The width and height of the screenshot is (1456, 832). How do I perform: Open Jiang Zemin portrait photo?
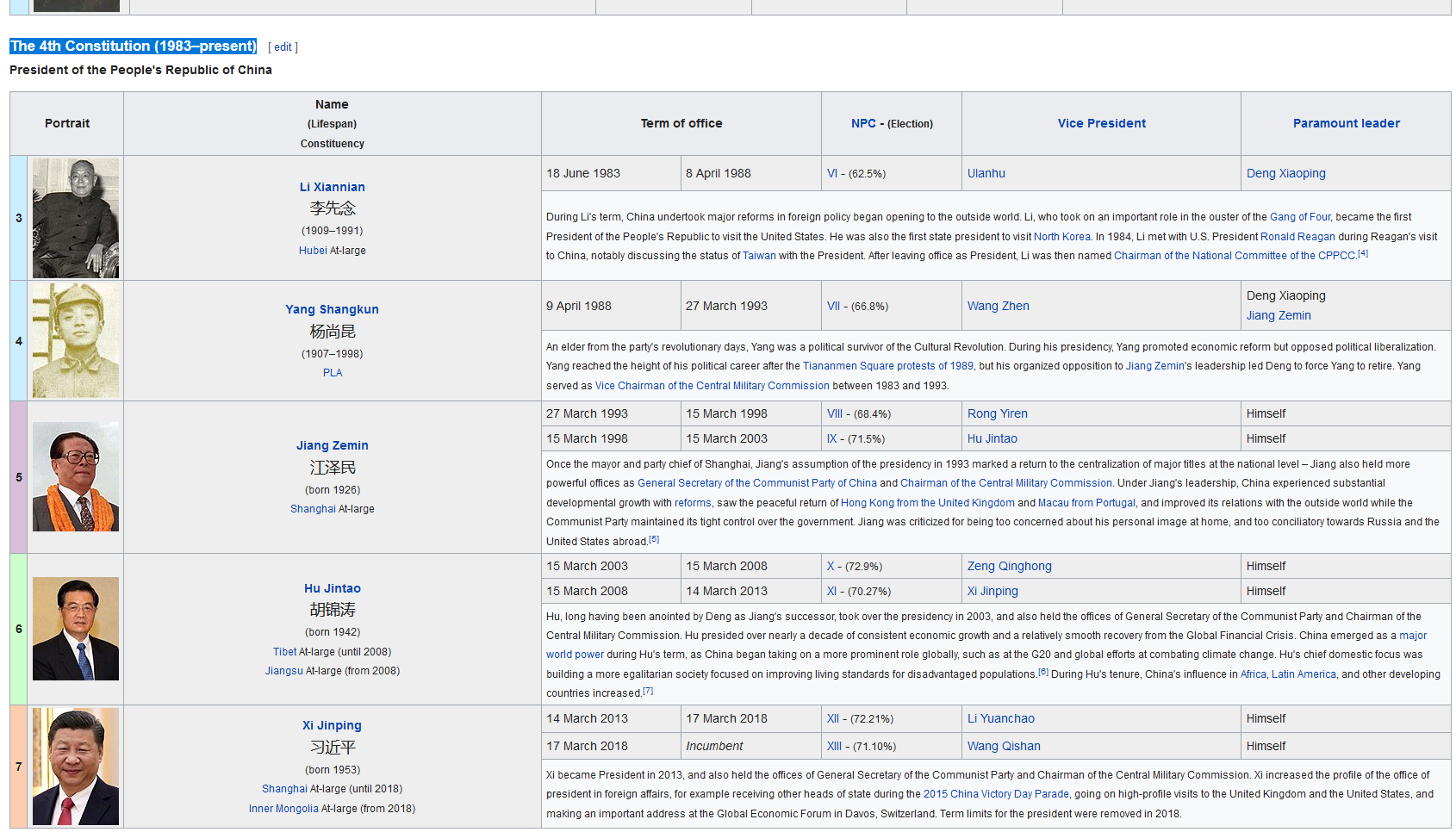[x=76, y=477]
